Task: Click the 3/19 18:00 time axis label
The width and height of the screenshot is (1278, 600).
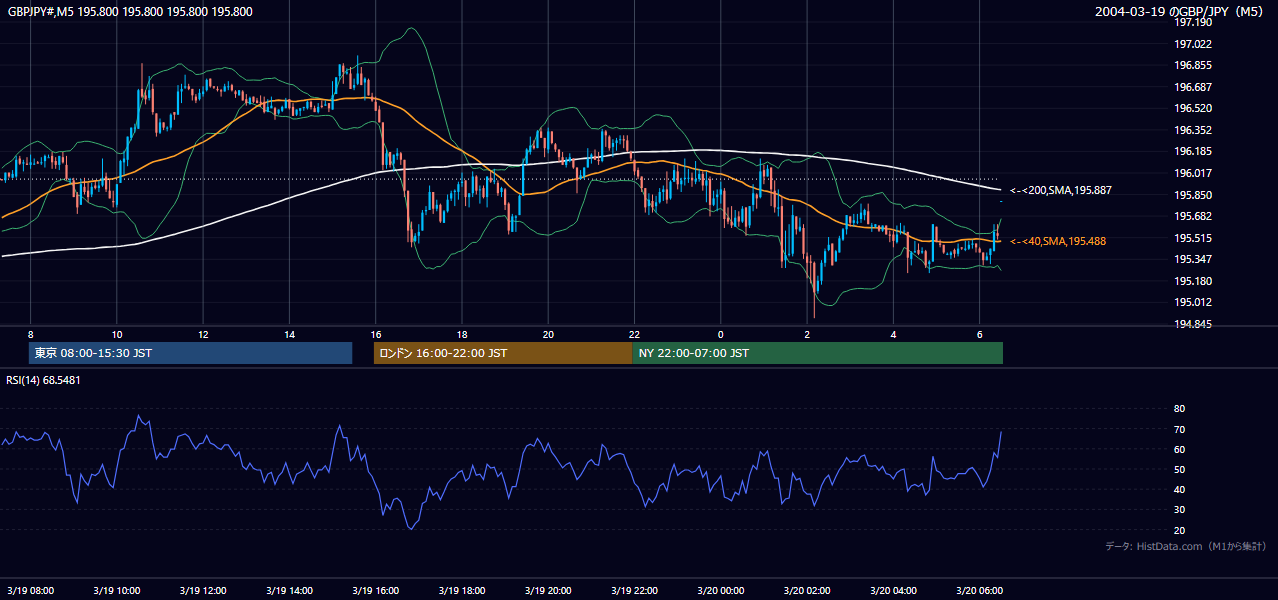Action: coord(462,590)
